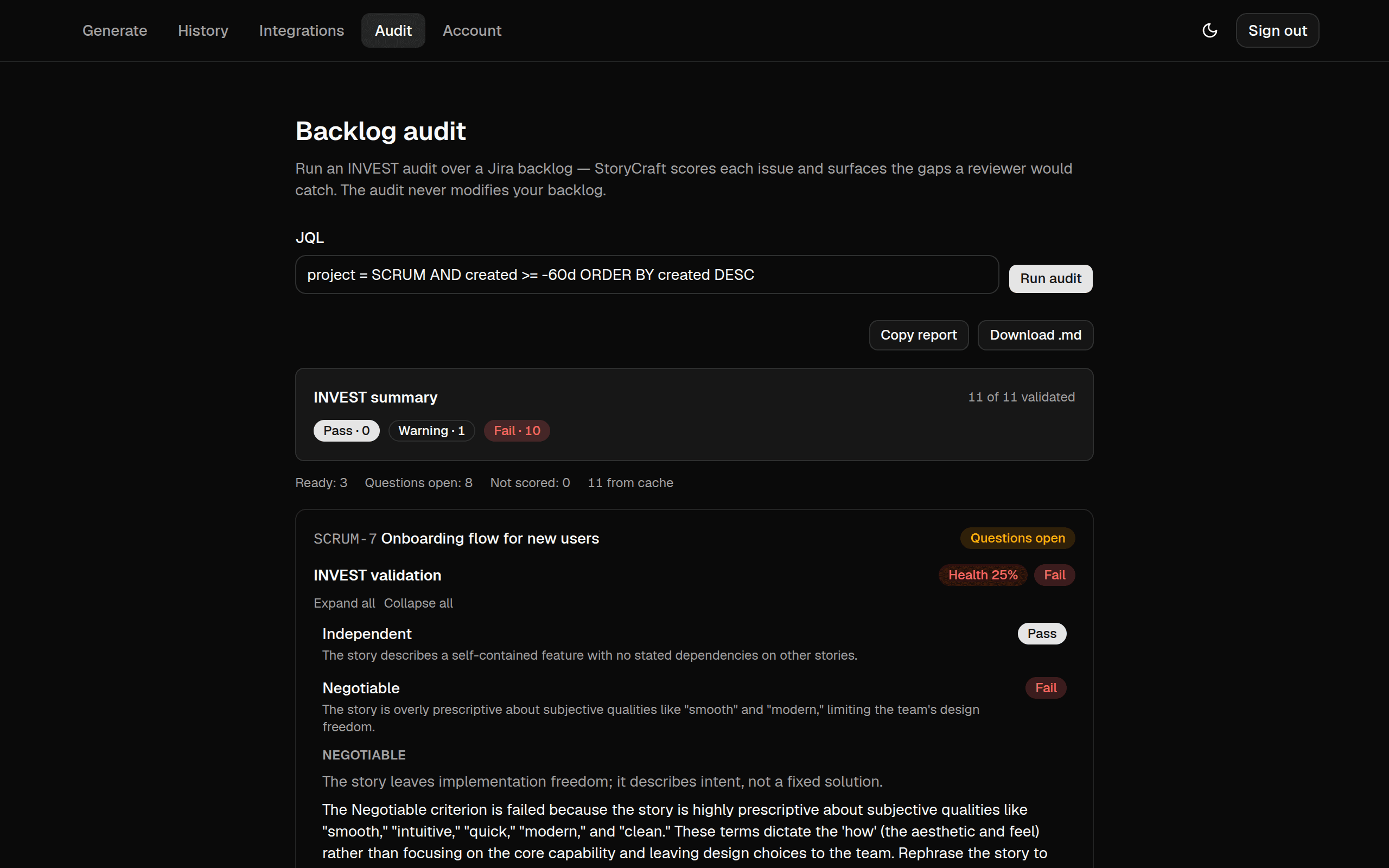The image size is (1389, 868).
Task: Copy the audit report
Action: click(919, 335)
